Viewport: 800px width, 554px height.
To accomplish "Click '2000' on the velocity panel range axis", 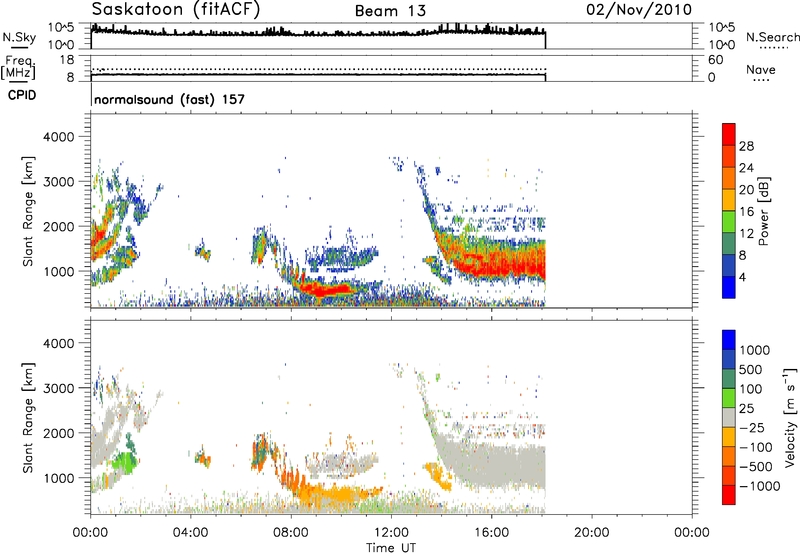I will 59,433.
